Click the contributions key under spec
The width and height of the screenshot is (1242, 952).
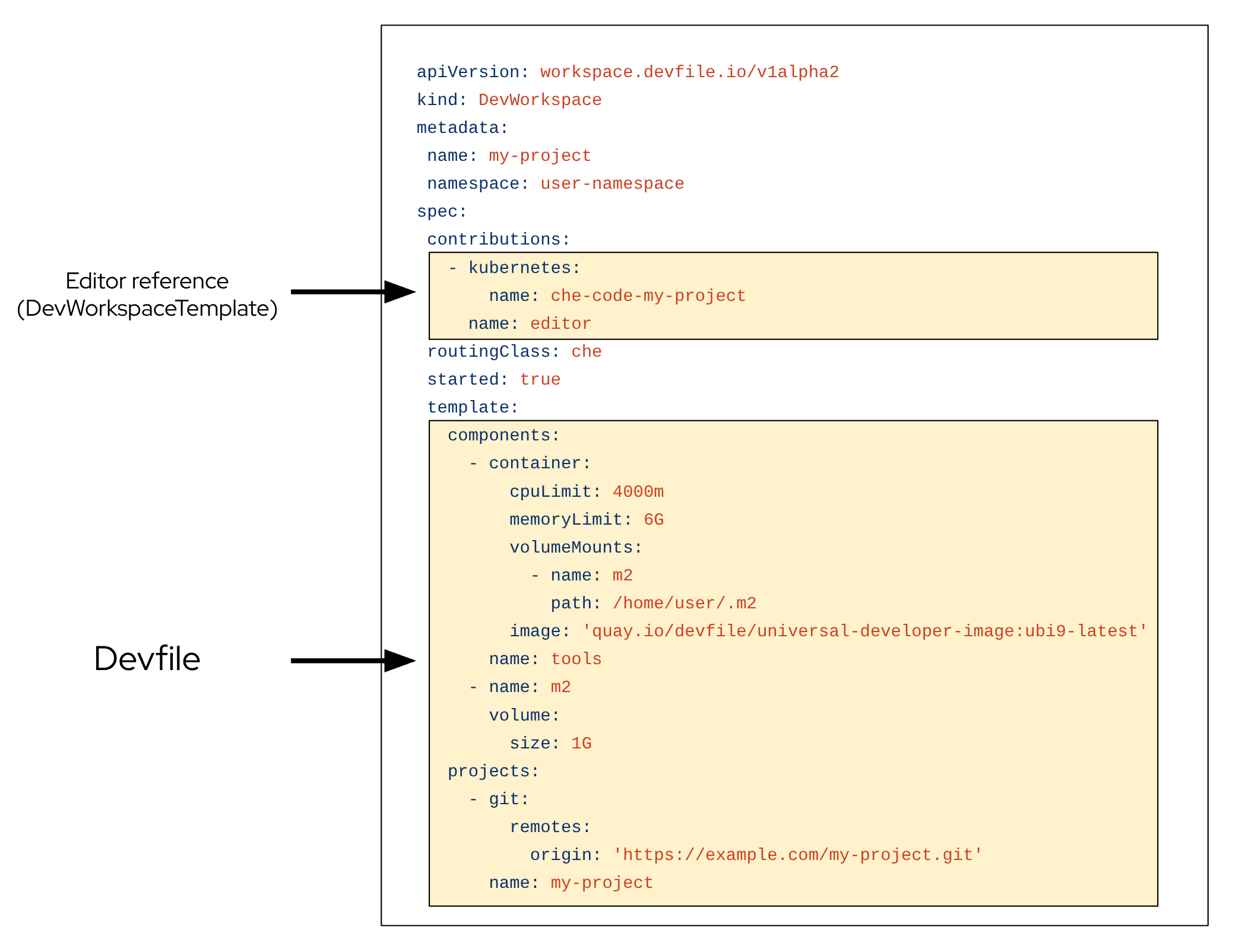point(498,239)
